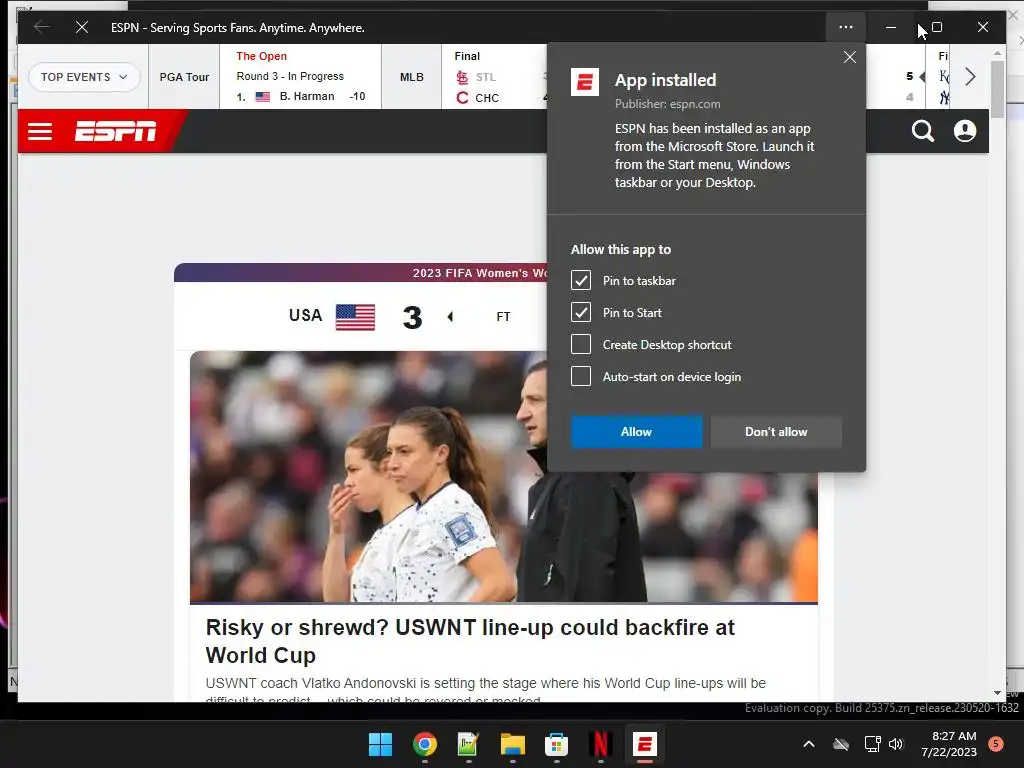Open Microsoft Store taskbar icon
This screenshot has width=1024, height=768.
click(556, 744)
